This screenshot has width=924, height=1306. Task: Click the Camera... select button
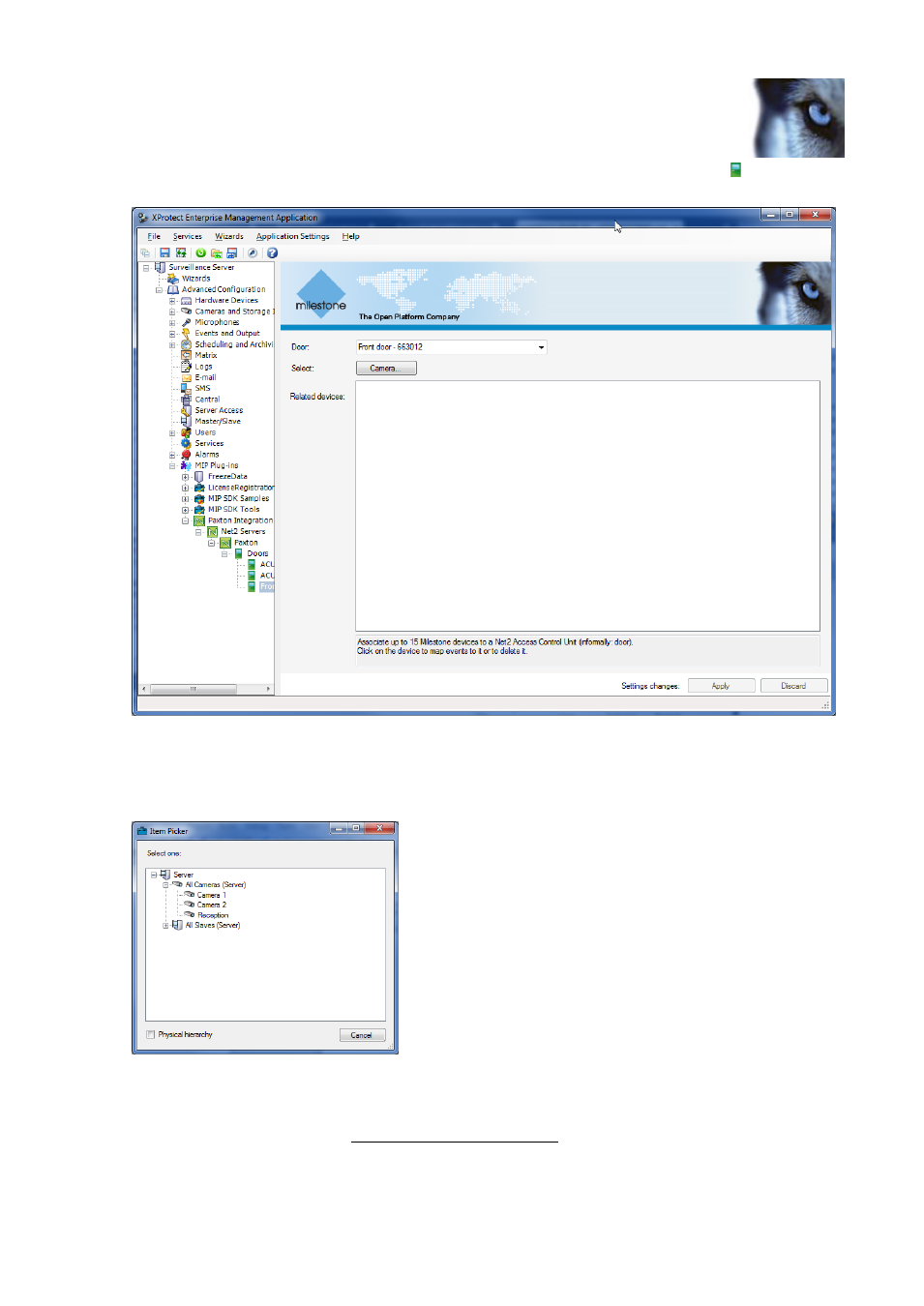coord(386,369)
